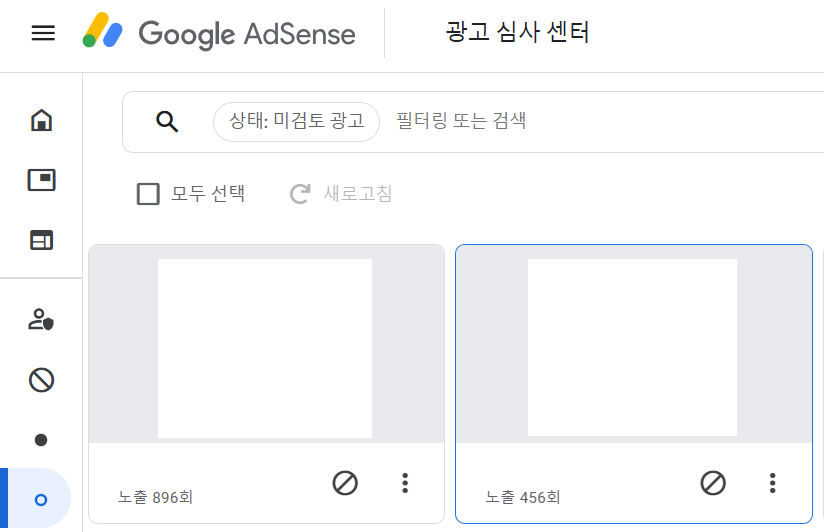Block the ad with 노출 896회
Screen dimensions: 824x532
click(x=345, y=483)
